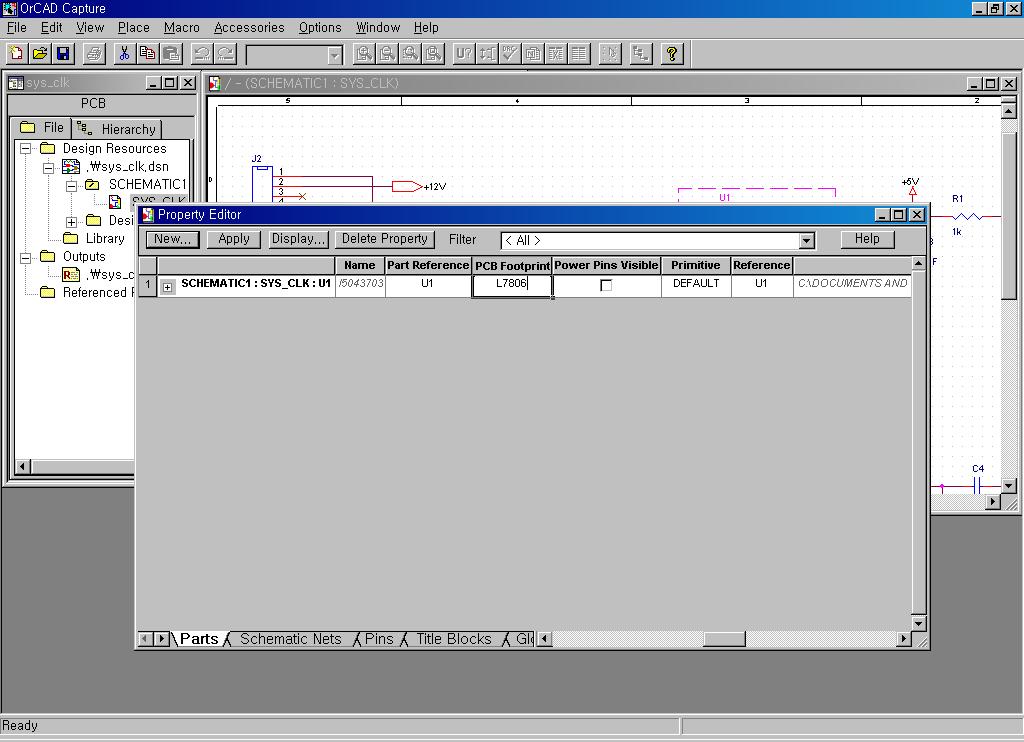The image size is (1024, 742).
Task: Open the Macro menu
Action: coord(182,27)
